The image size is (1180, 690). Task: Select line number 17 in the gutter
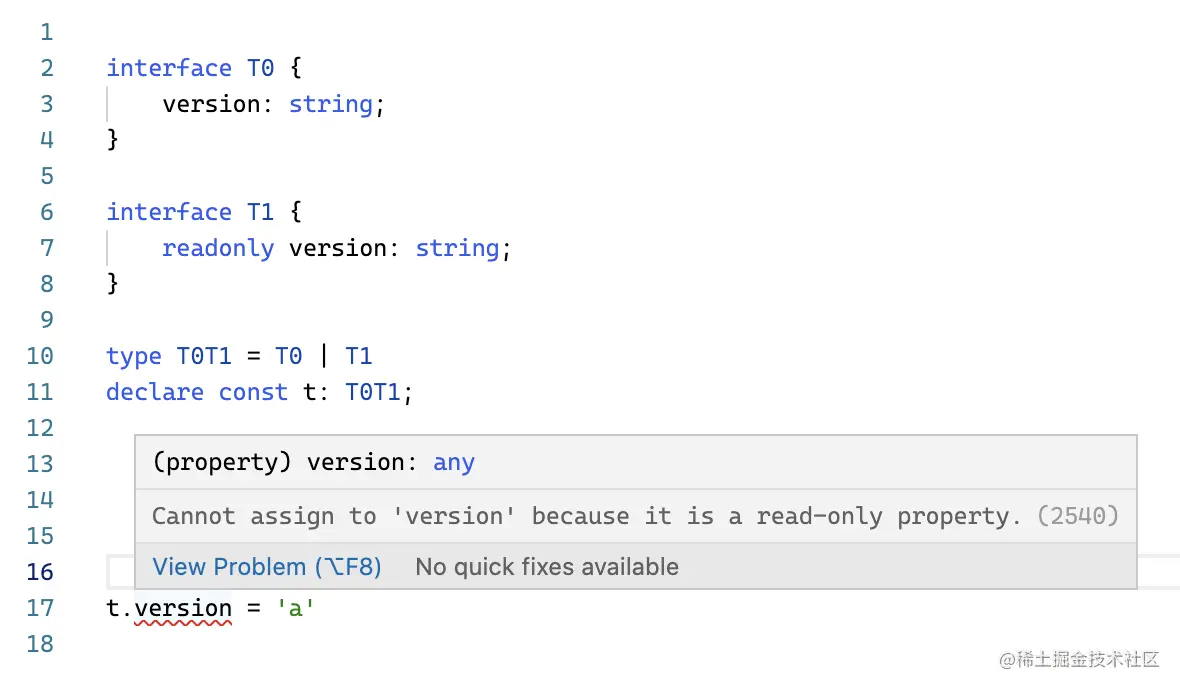[40, 608]
